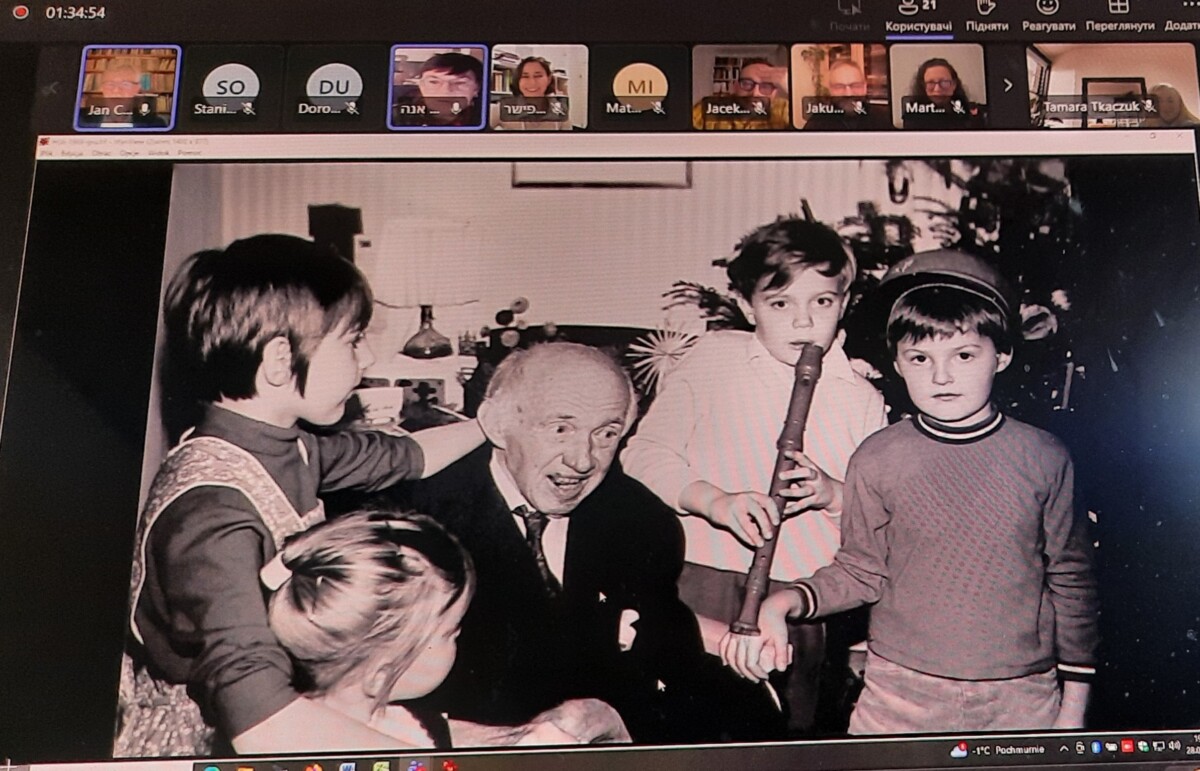Expand hidden system tray icons chevron
Image resolution: width=1200 pixels, height=771 pixels.
tap(1064, 748)
